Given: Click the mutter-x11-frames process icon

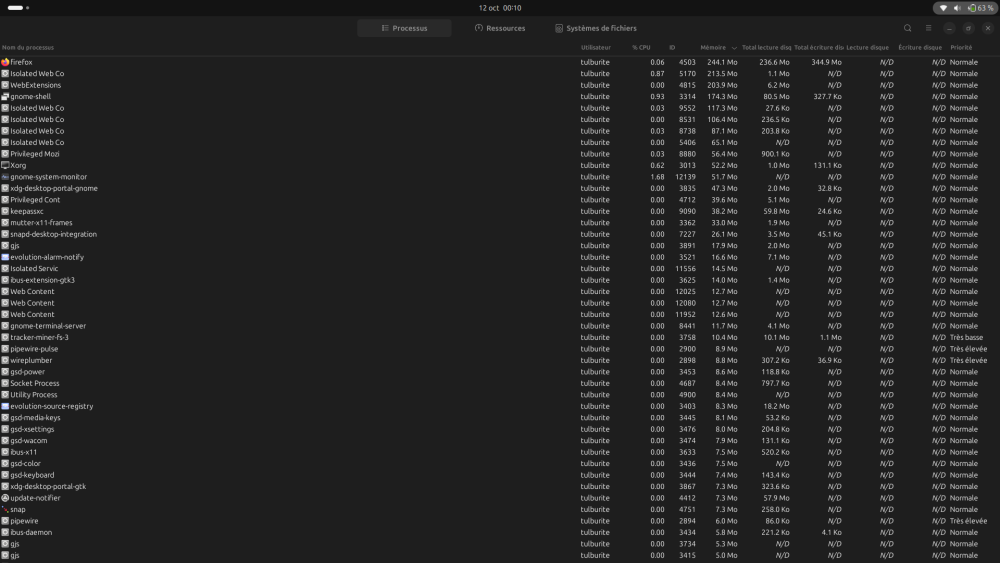Looking at the screenshot, I should coord(5,223).
